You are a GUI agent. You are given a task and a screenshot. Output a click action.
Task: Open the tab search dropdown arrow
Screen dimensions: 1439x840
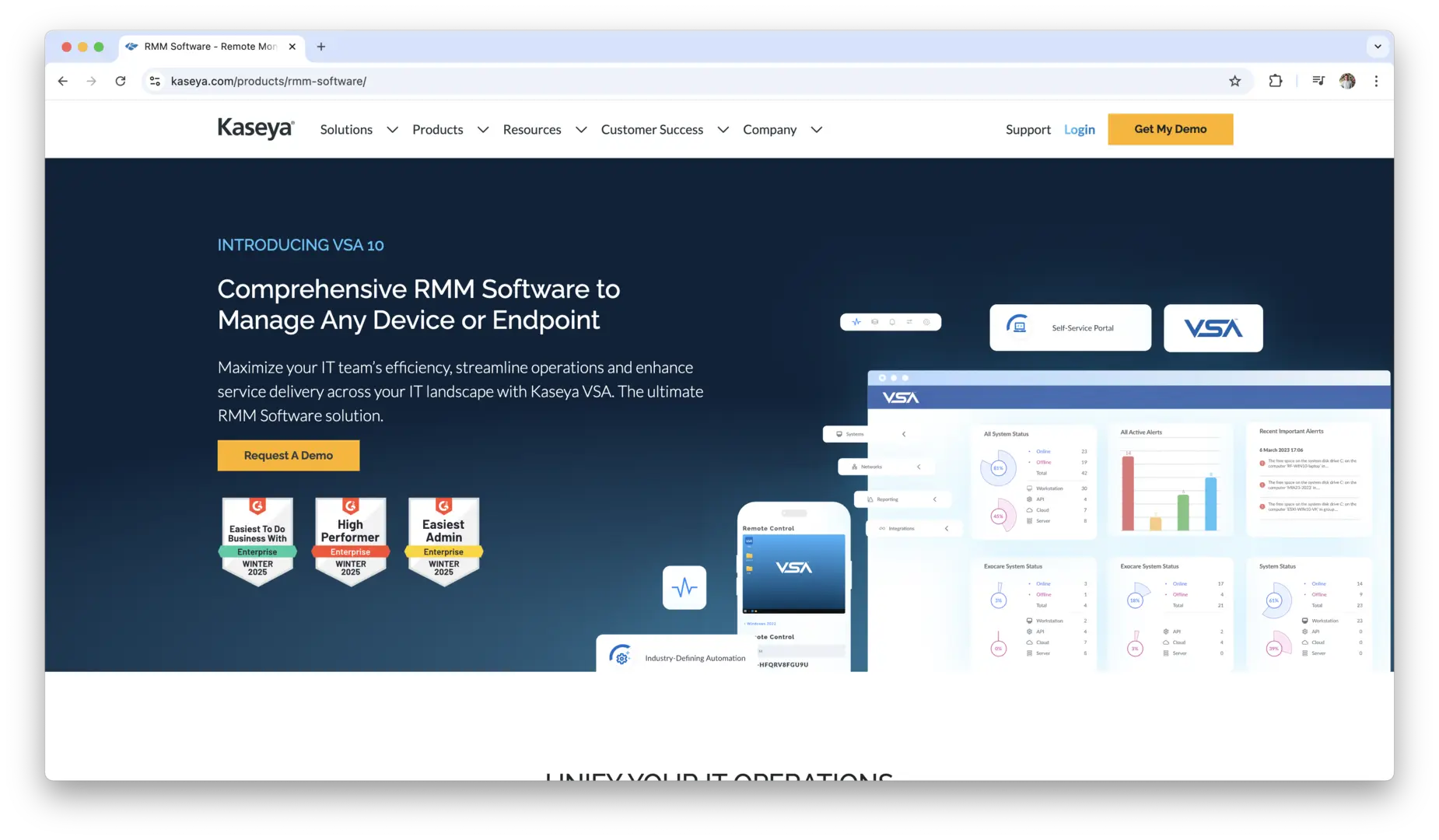pos(1378,47)
